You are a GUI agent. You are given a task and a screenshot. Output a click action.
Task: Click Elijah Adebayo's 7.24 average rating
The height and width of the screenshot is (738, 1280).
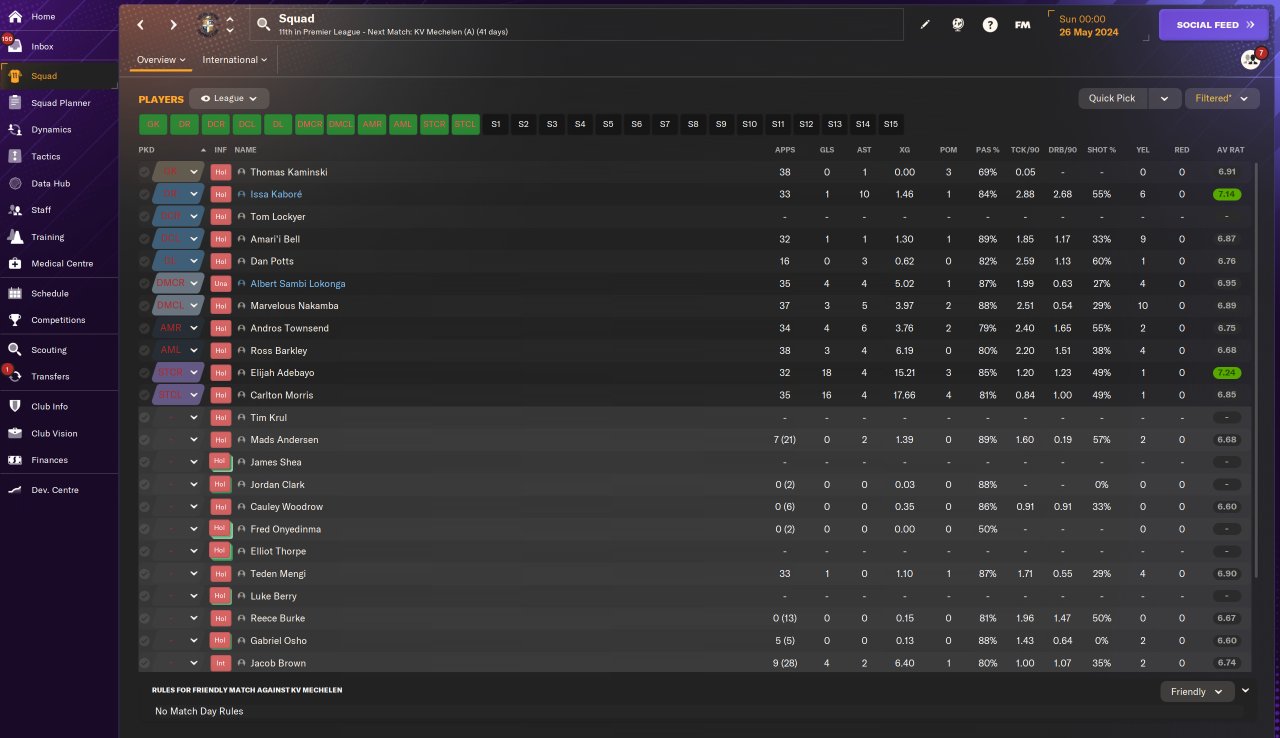point(1225,373)
